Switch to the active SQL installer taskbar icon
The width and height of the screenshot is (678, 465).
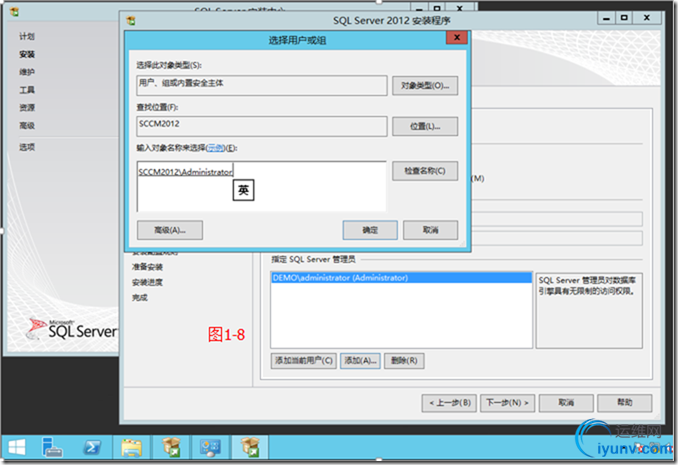[x=250, y=447]
